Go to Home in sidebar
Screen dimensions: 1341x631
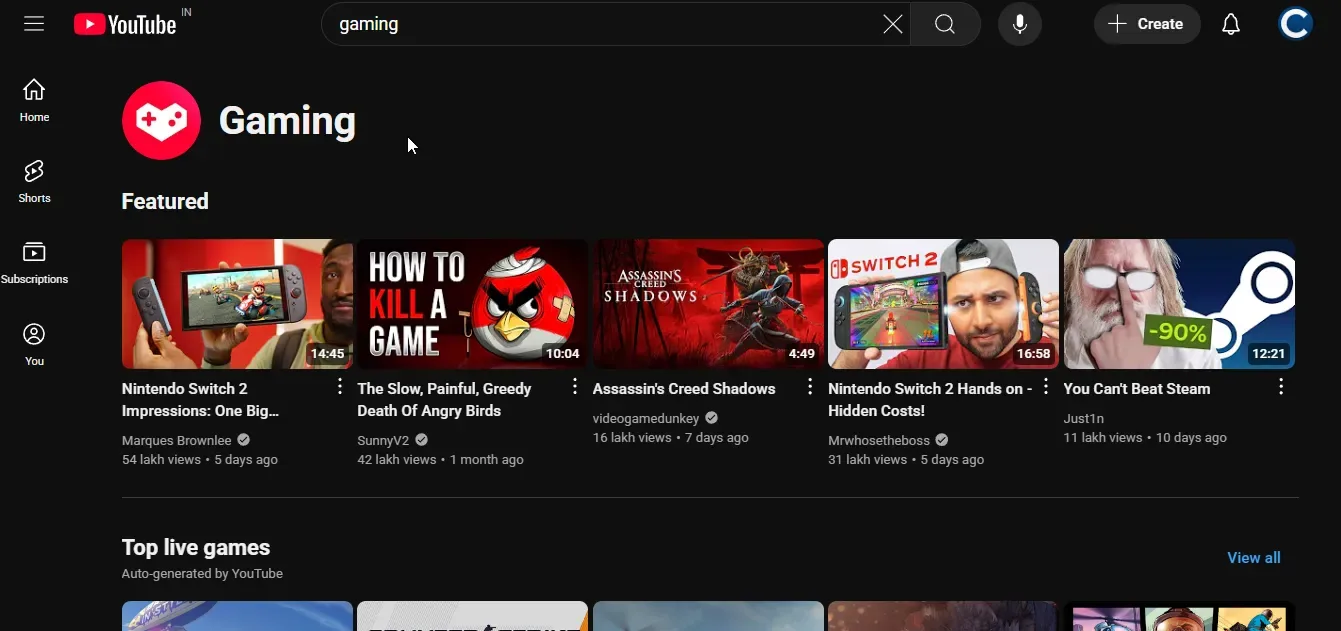pyautogui.click(x=34, y=100)
